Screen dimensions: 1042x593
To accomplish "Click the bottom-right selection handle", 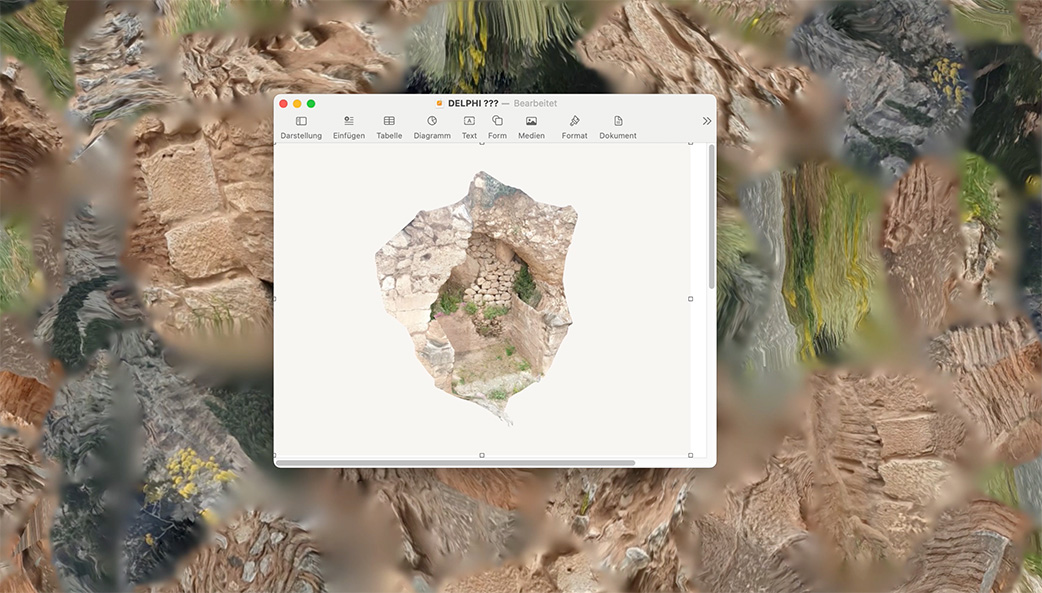I will (x=690, y=455).
